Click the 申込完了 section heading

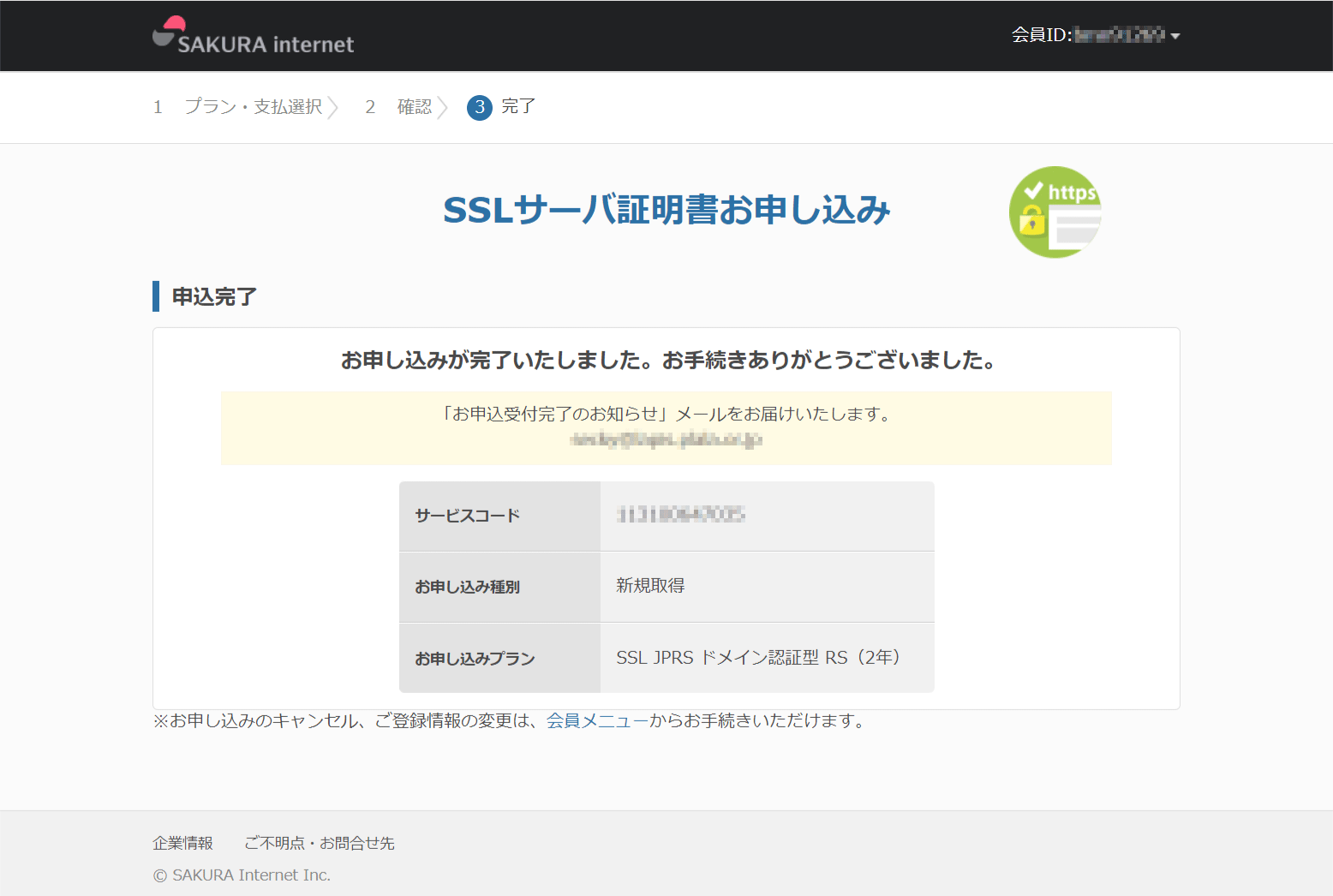(214, 296)
